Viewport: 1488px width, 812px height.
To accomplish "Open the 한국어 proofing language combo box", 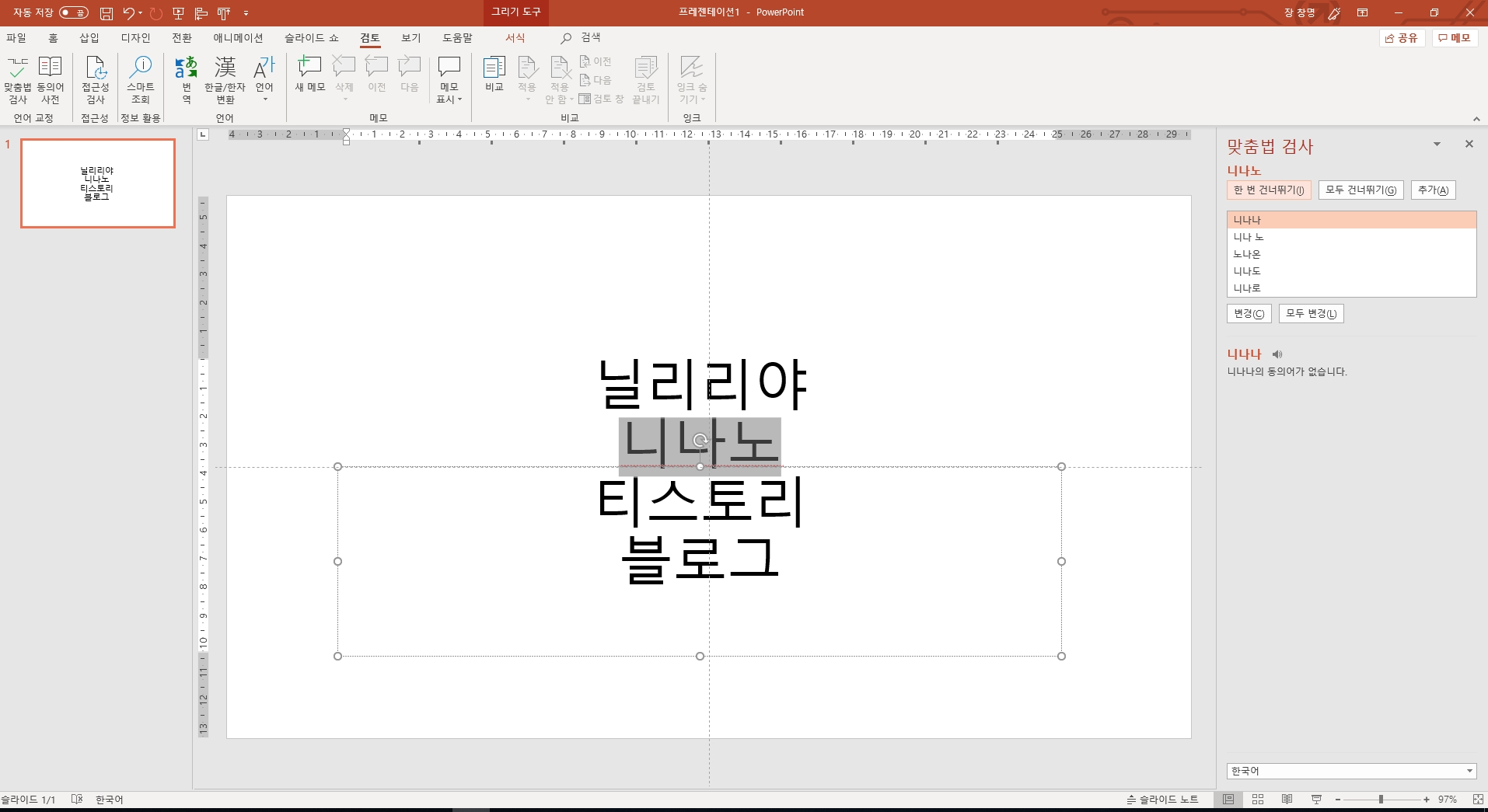I will 1351,771.
